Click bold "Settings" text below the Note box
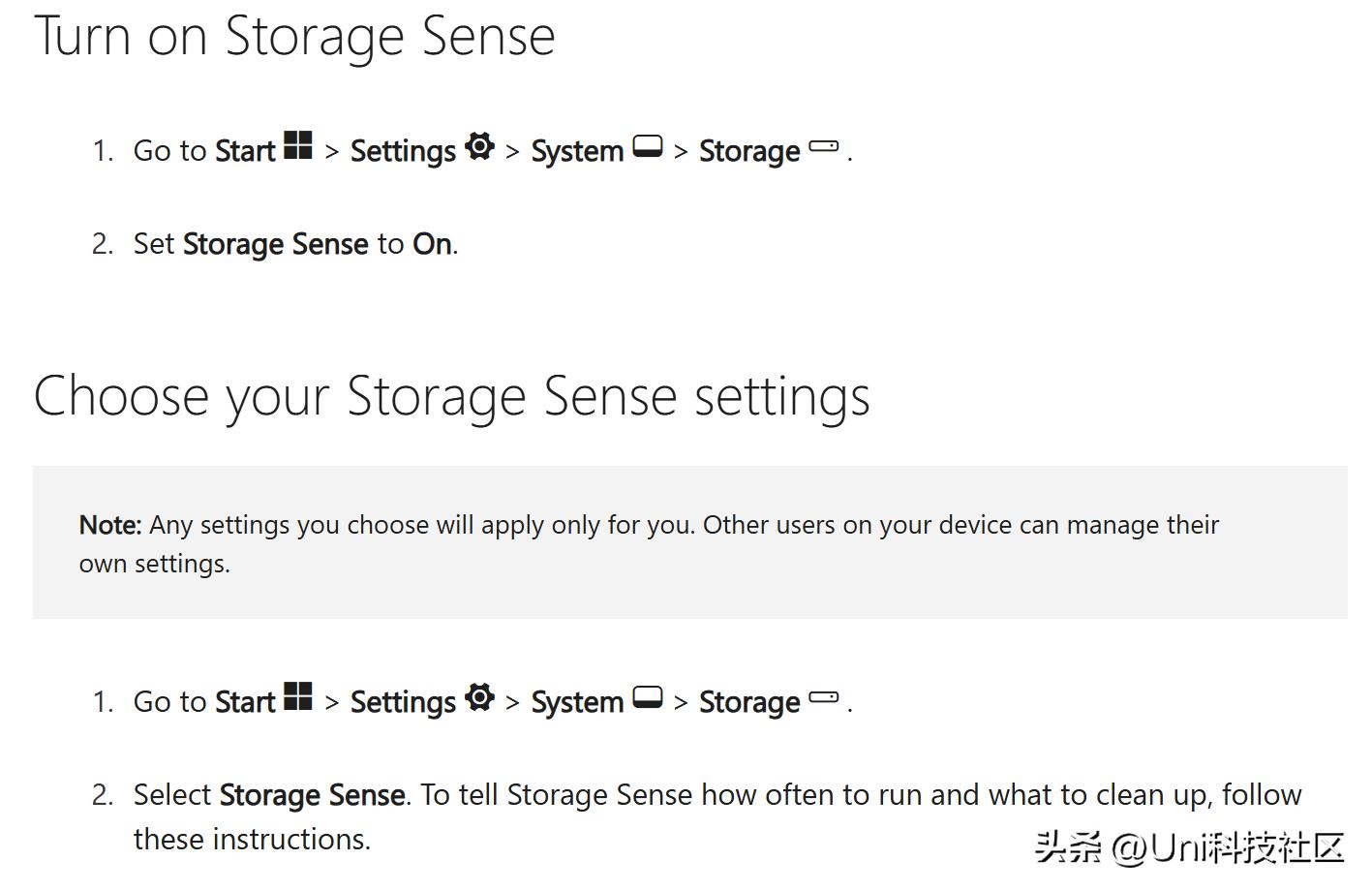This screenshot has width=1372, height=891. click(x=403, y=702)
